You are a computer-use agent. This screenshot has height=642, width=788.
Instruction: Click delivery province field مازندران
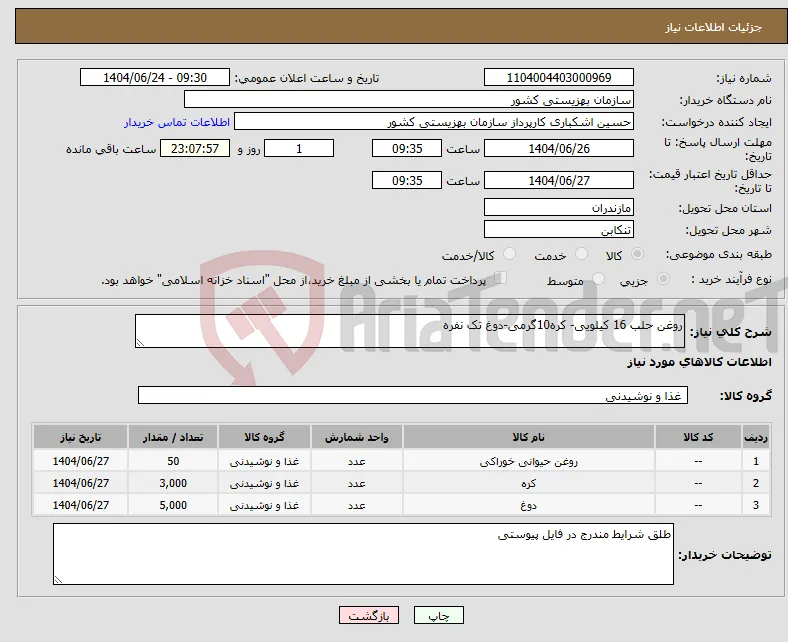(x=559, y=207)
